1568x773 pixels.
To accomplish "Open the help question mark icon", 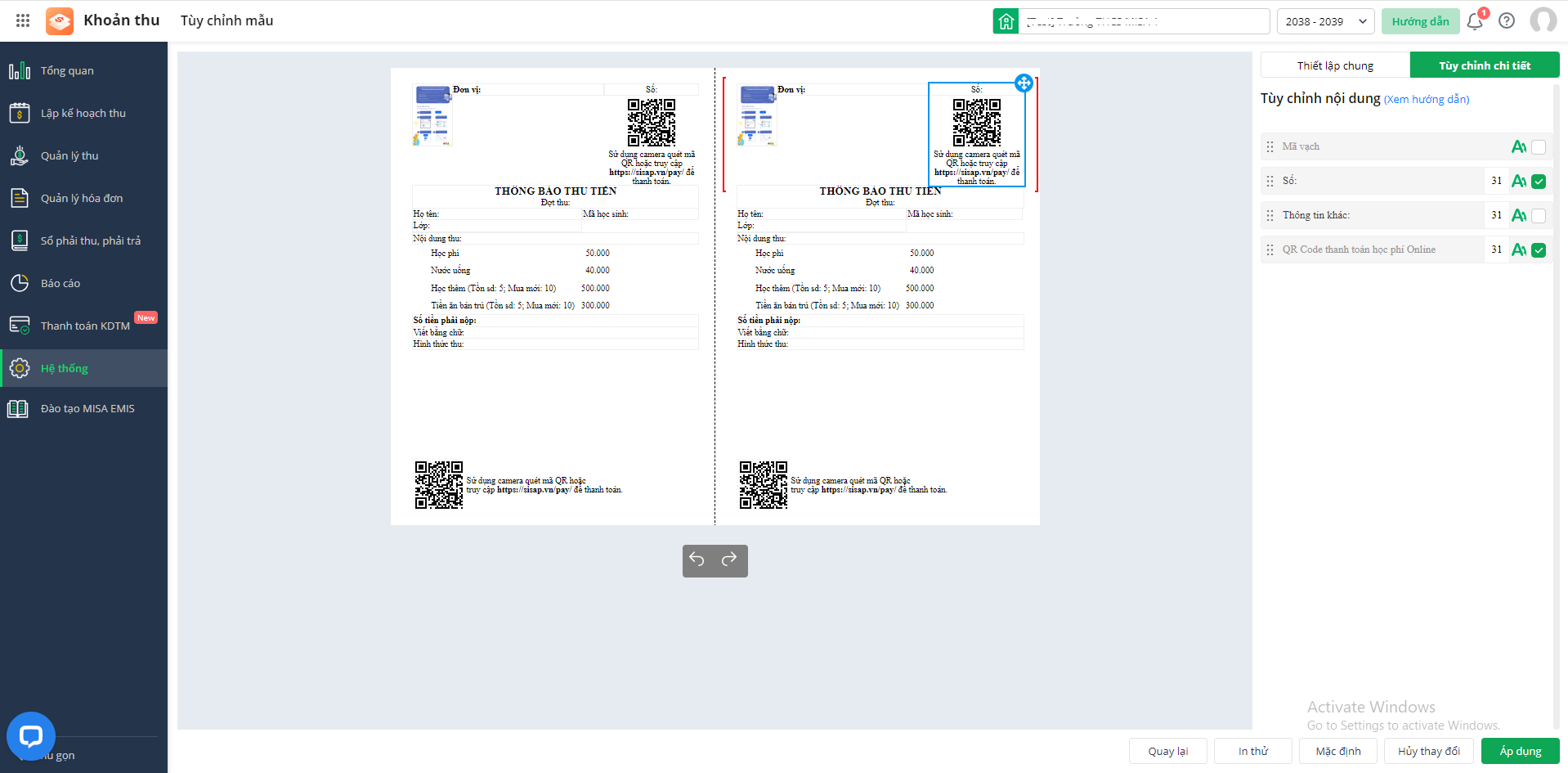I will [x=1507, y=21].
